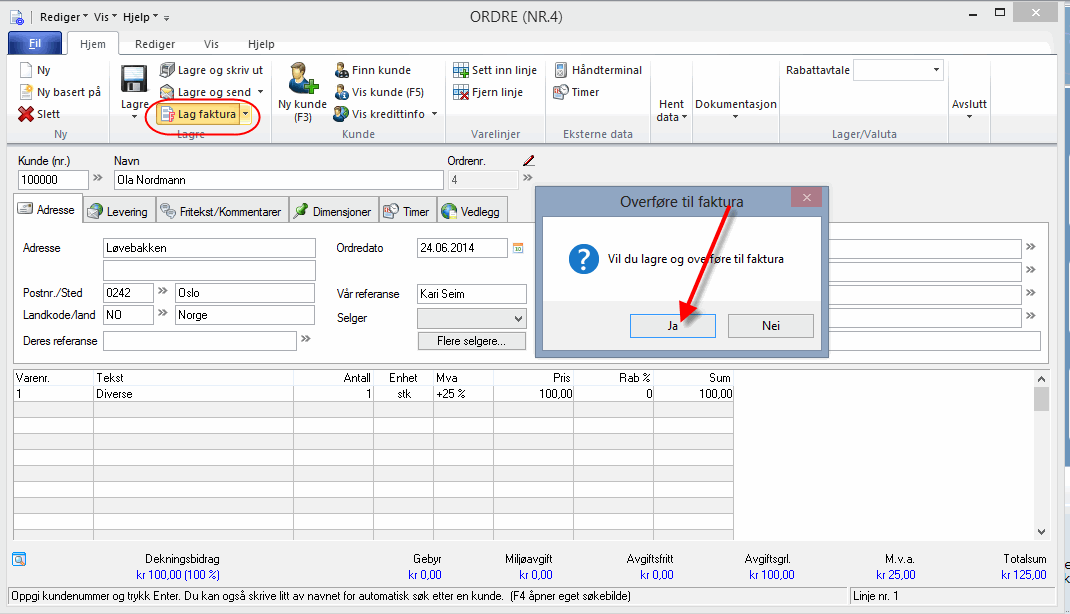The width and height of the screenshot is (1070, 614).
Task: Click the Ny kunde icon
Action: click(301, 78)
